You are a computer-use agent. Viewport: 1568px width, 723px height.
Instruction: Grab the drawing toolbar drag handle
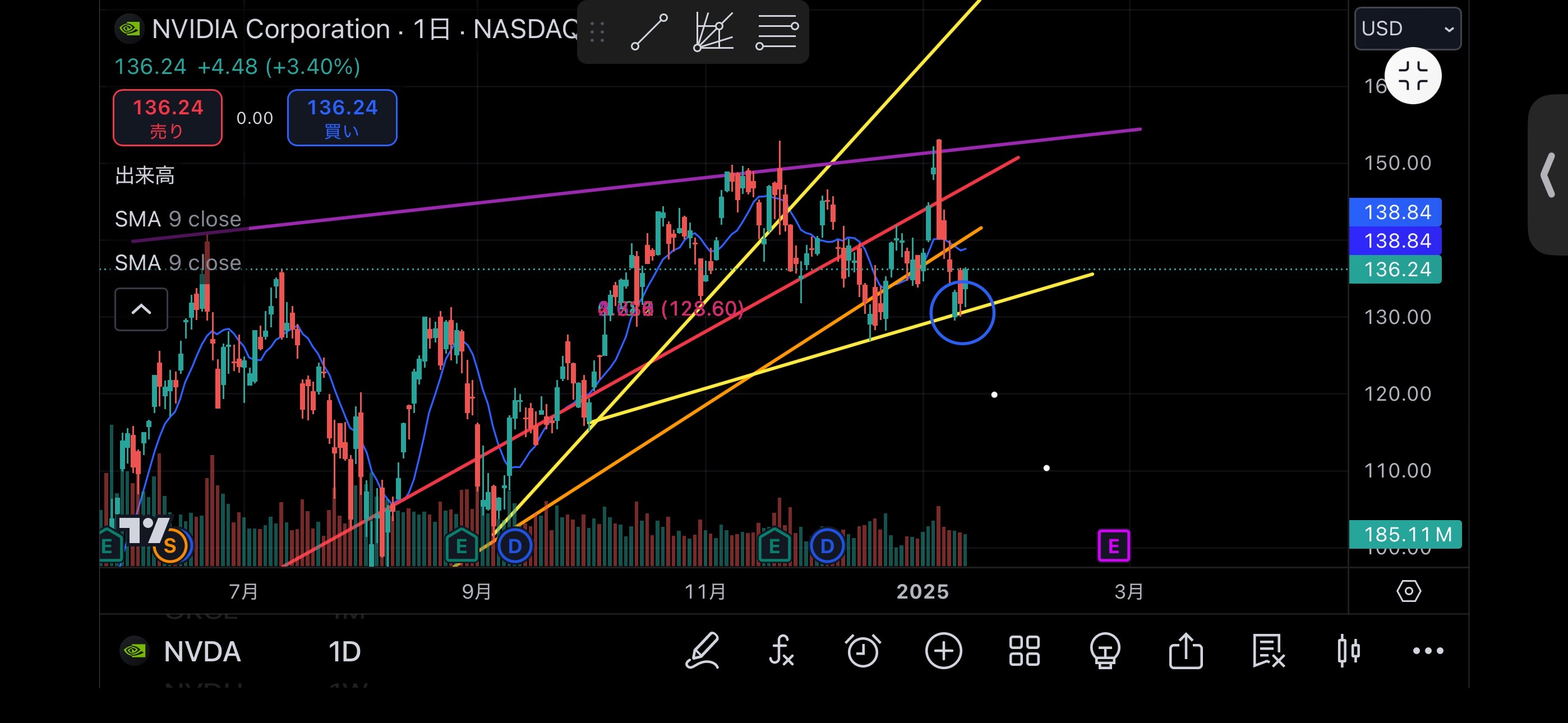(x=597, y=31)
